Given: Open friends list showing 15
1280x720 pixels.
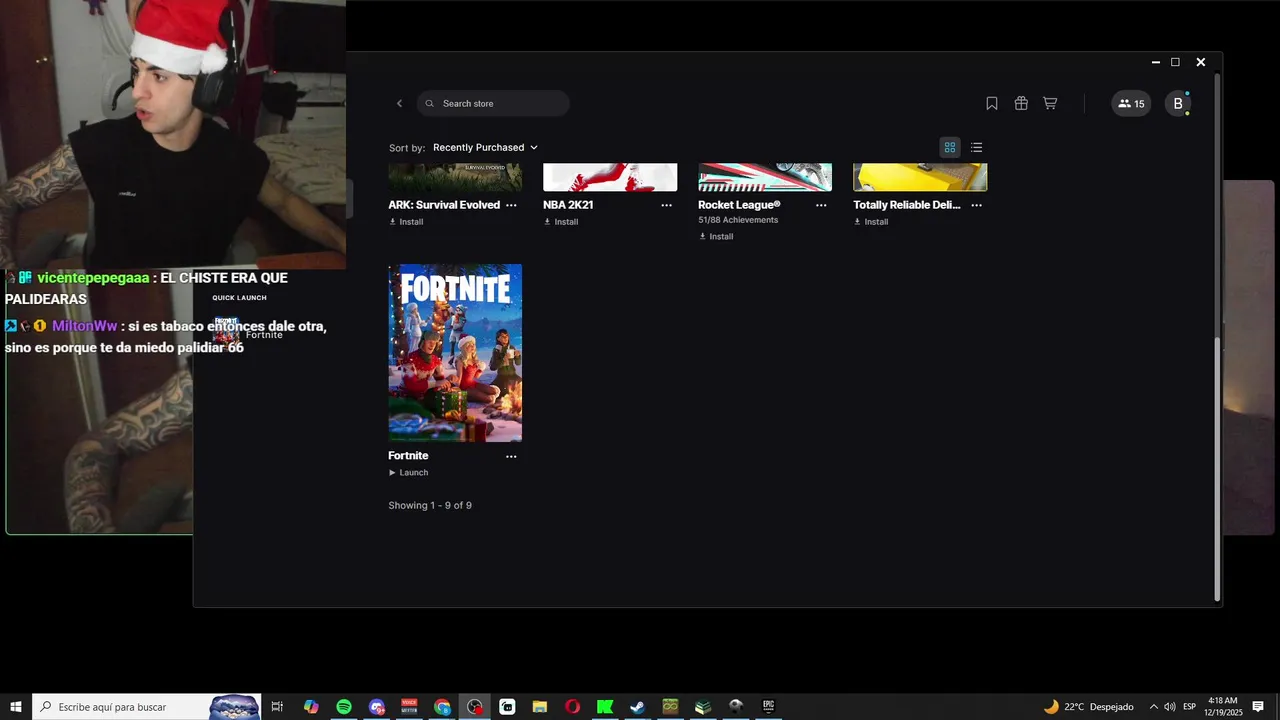Looking at the screenshot, I should pyautogui.click(x=1131, y=103).
